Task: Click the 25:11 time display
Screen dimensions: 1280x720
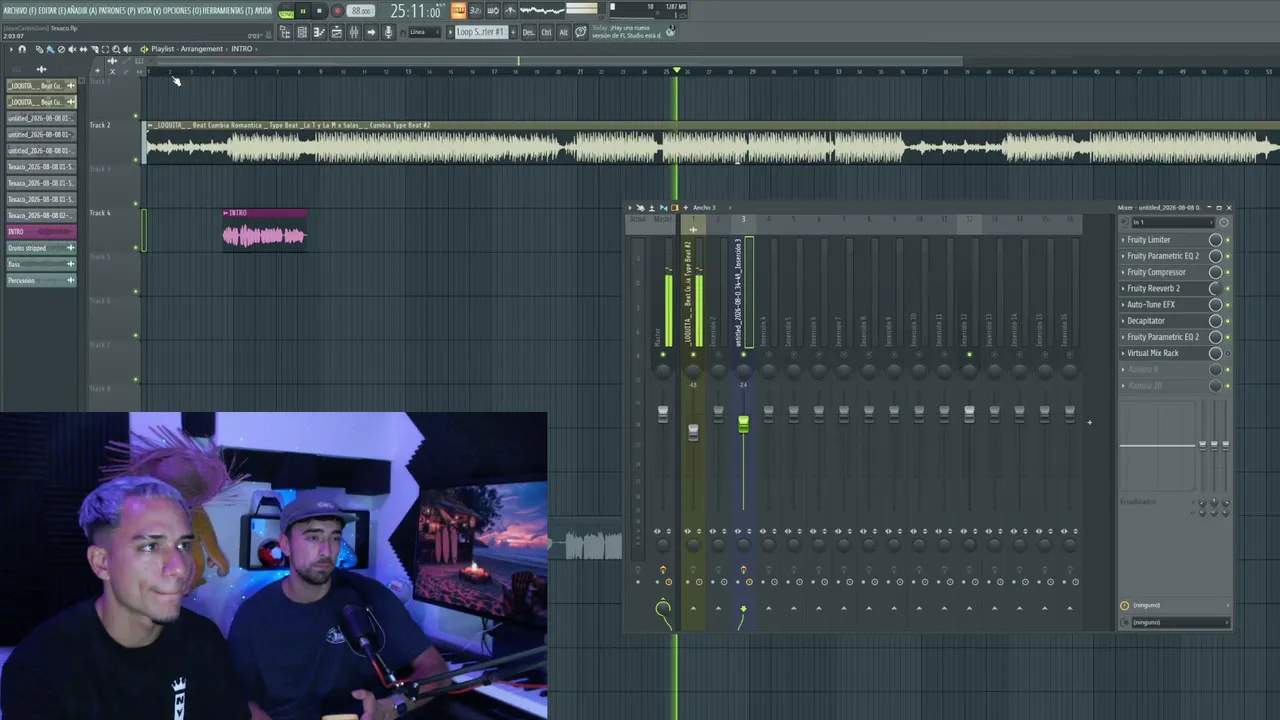Action: (x=415, y=11)
